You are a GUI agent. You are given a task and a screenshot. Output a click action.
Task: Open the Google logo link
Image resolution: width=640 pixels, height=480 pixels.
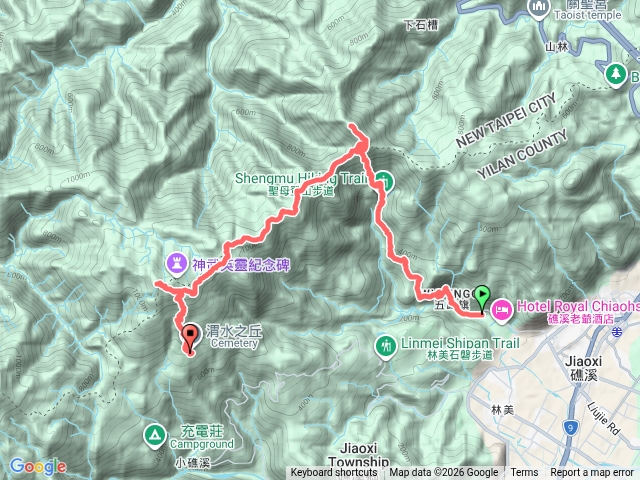38,466
